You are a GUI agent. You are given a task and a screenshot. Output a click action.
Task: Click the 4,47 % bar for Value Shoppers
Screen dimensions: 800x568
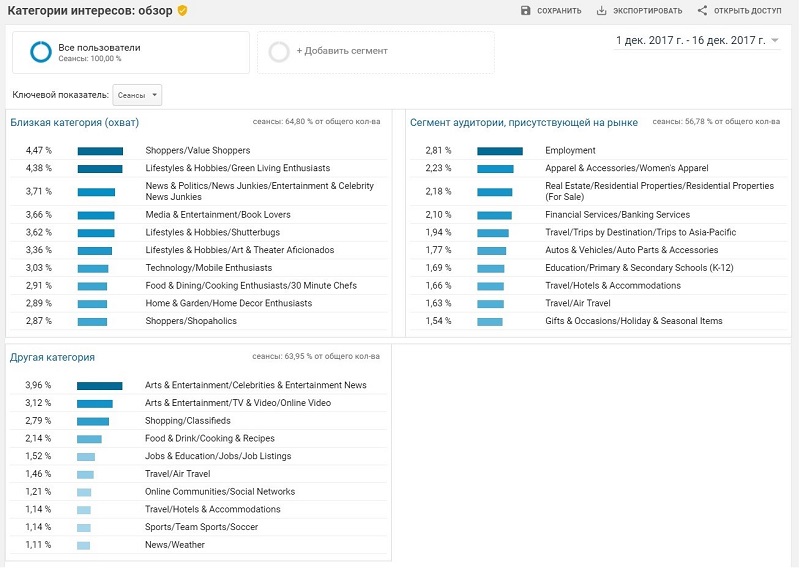(x=100, y=151)
